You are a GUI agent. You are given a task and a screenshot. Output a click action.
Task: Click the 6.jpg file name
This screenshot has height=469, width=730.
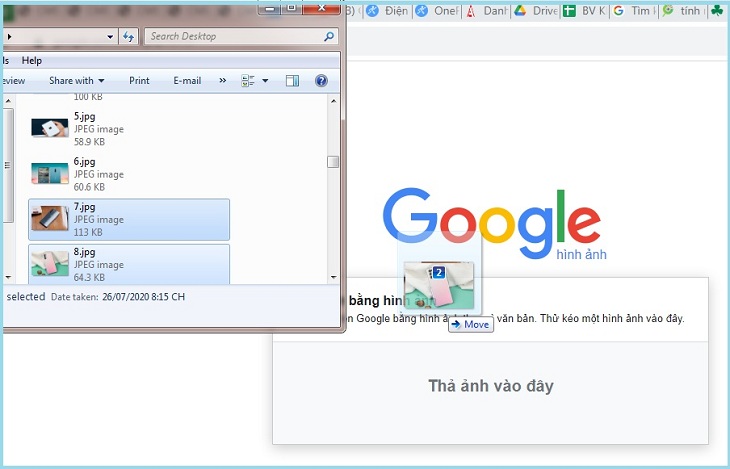(84, 162)
